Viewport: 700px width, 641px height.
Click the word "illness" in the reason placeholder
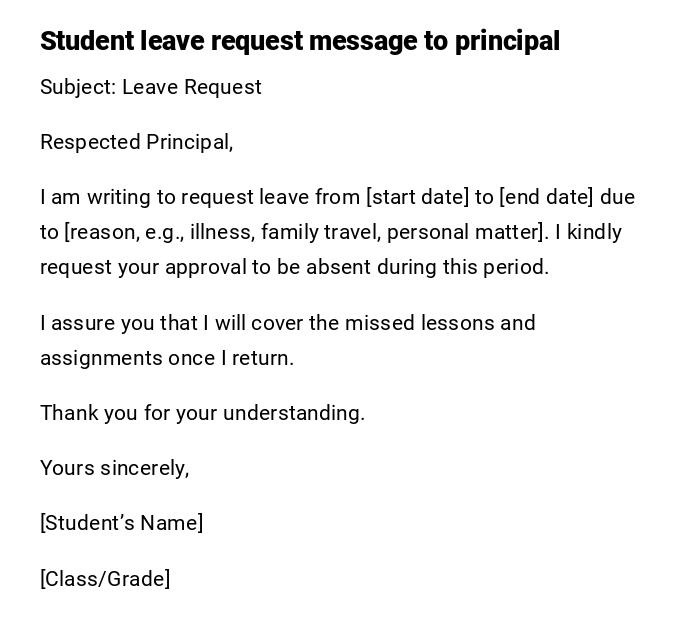click(x=221, y=232)
